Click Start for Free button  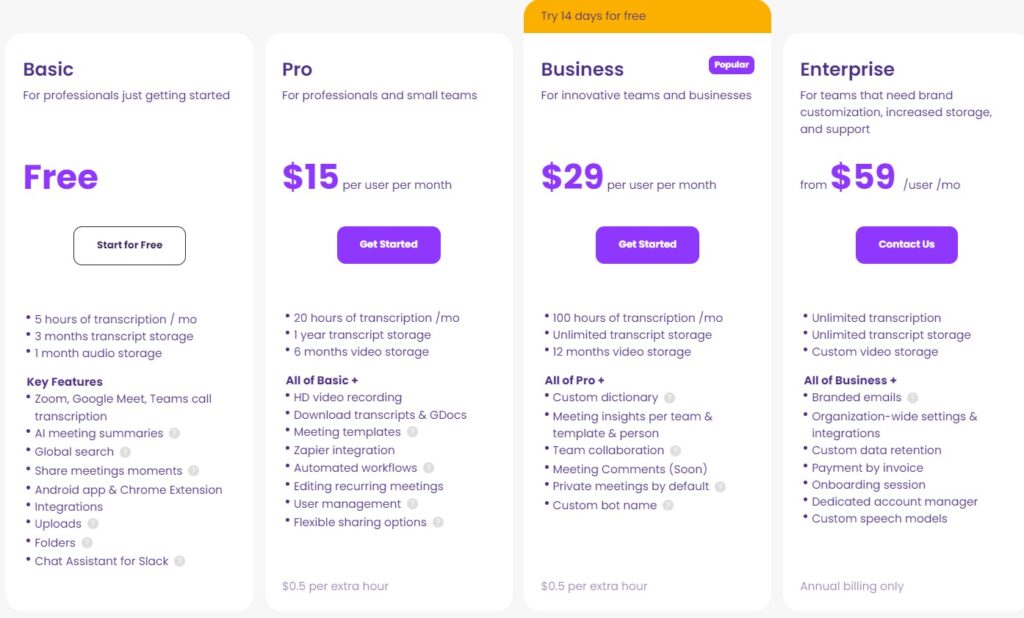pyautogui.click(x=129, y=245)
